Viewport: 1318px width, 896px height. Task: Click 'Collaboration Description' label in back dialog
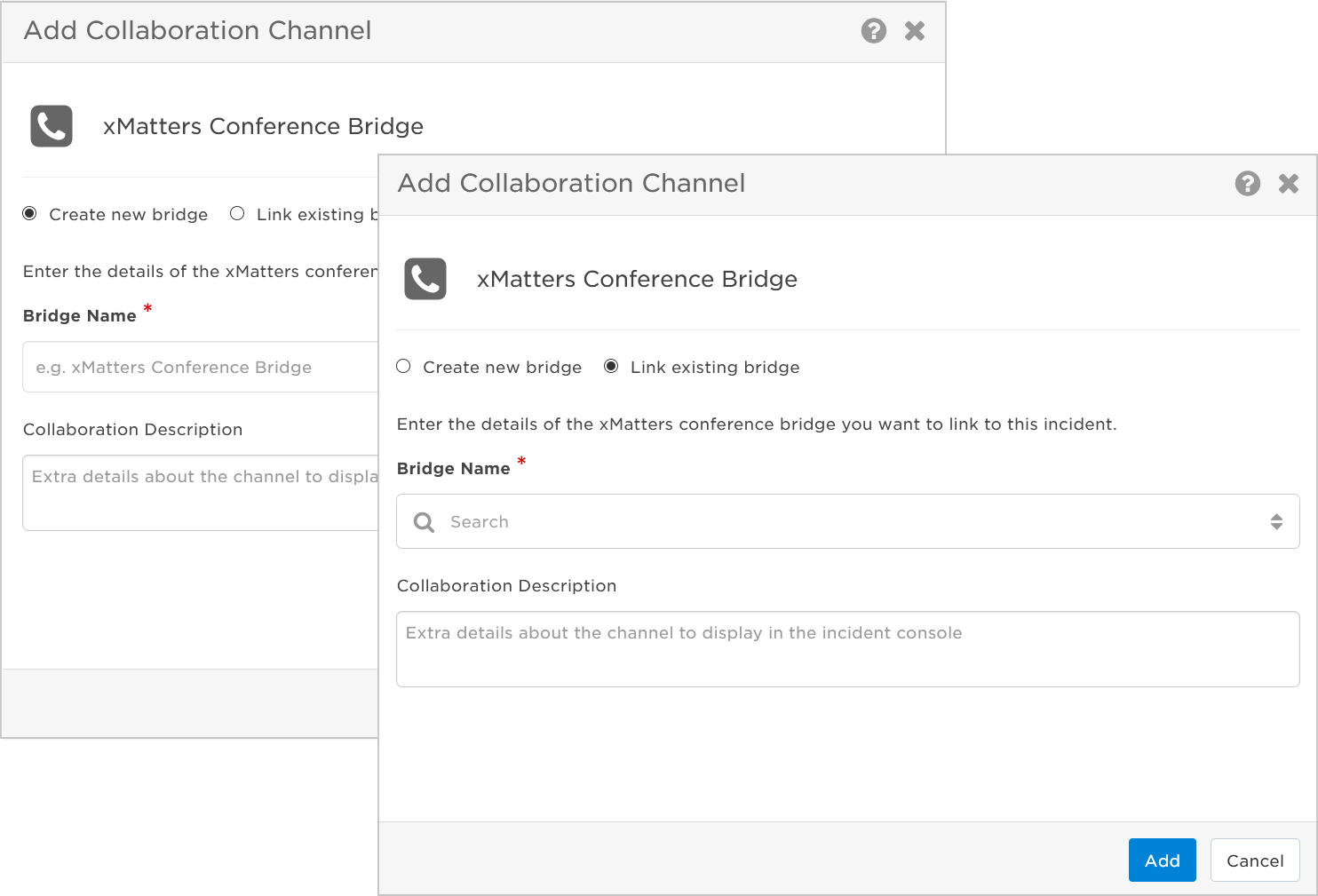tap(132, 430)
